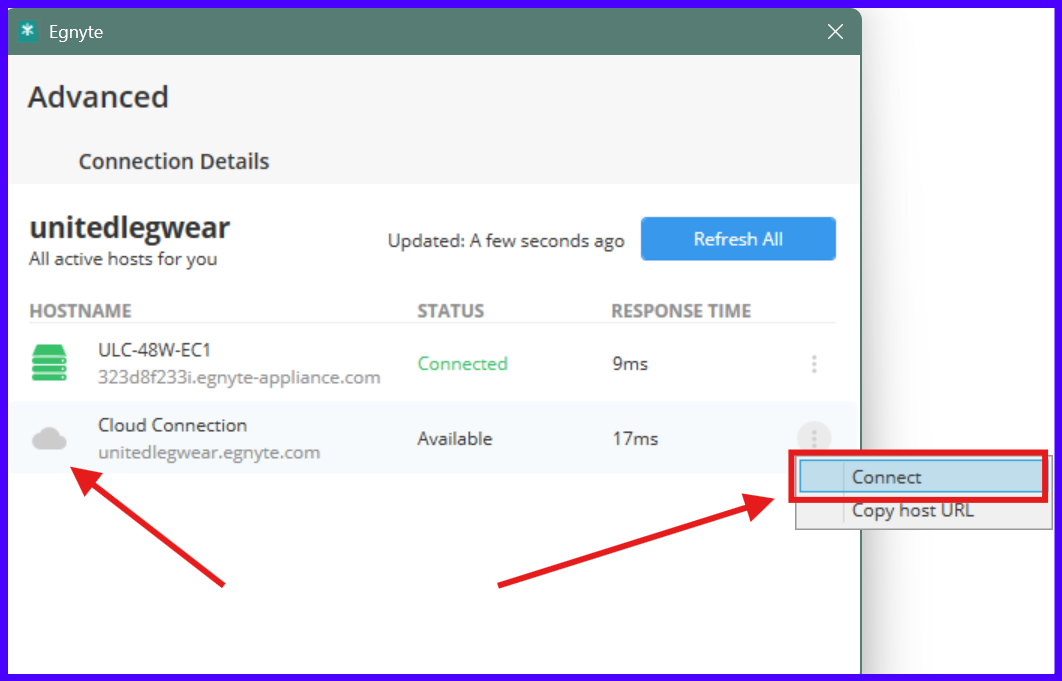Click the gray cloud icon for Cloud Connection

click(x=49, y=438)
